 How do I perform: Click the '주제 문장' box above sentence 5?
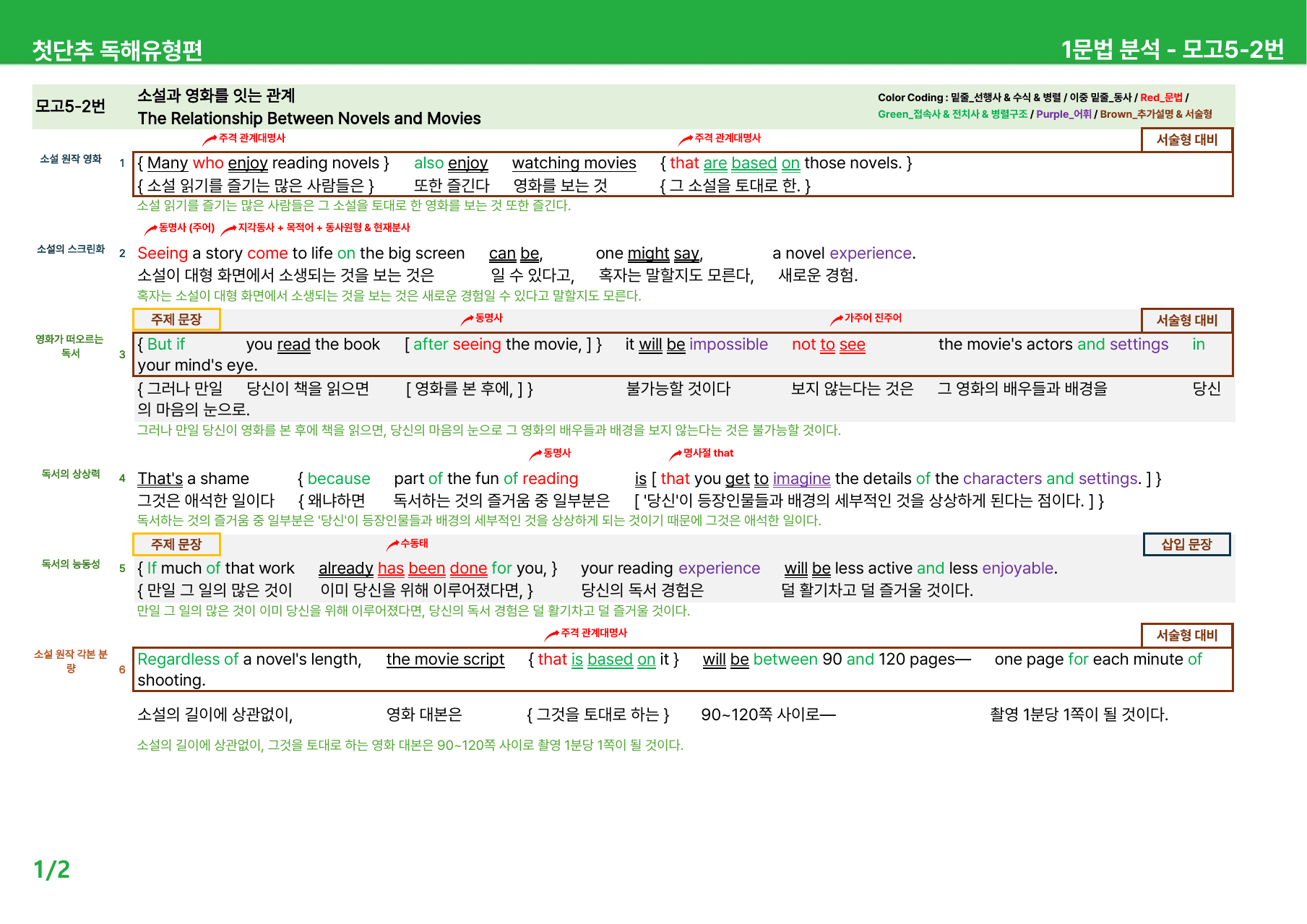click(x=176, y=544)
